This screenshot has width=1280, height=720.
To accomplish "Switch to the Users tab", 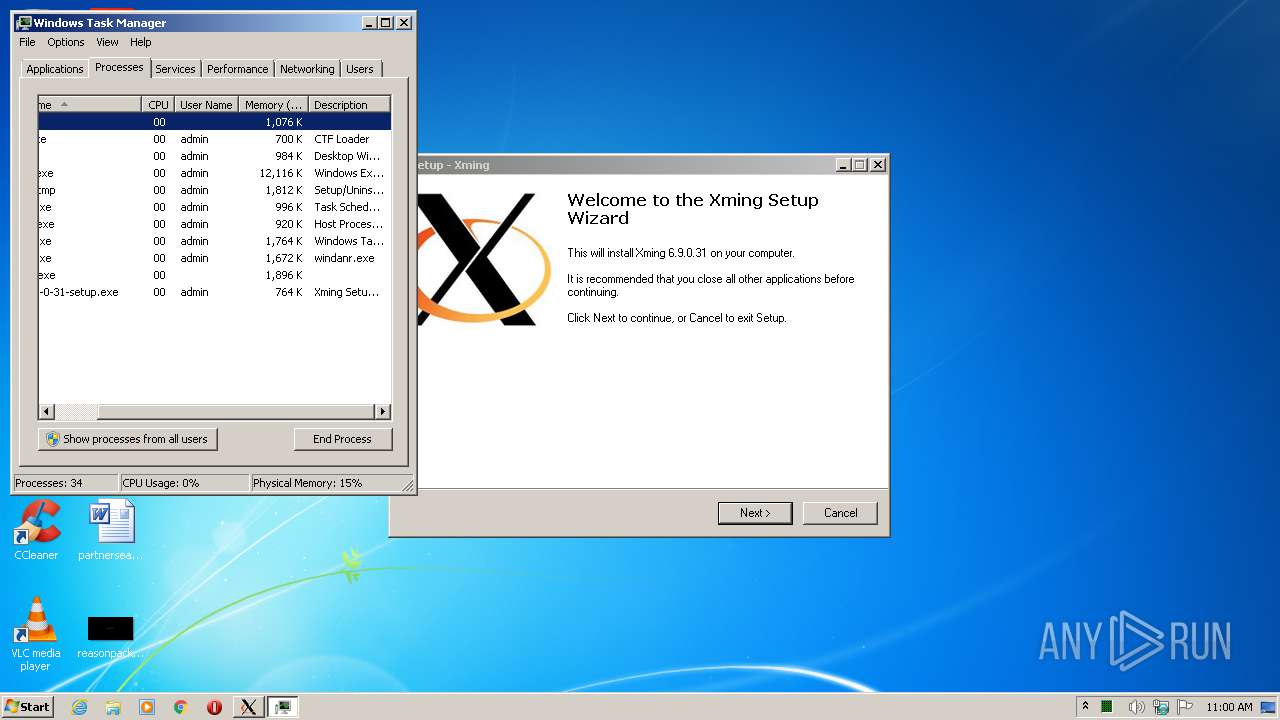I will (360, 69).
